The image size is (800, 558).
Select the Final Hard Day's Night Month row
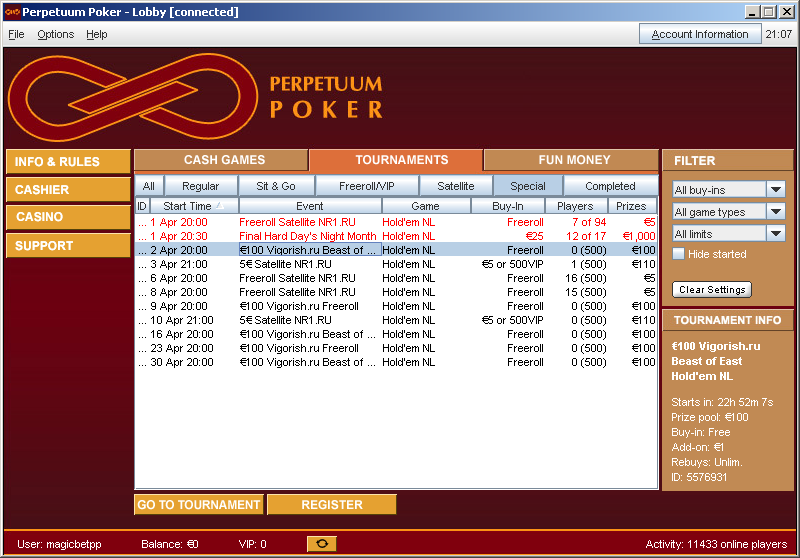coord(307,236)
